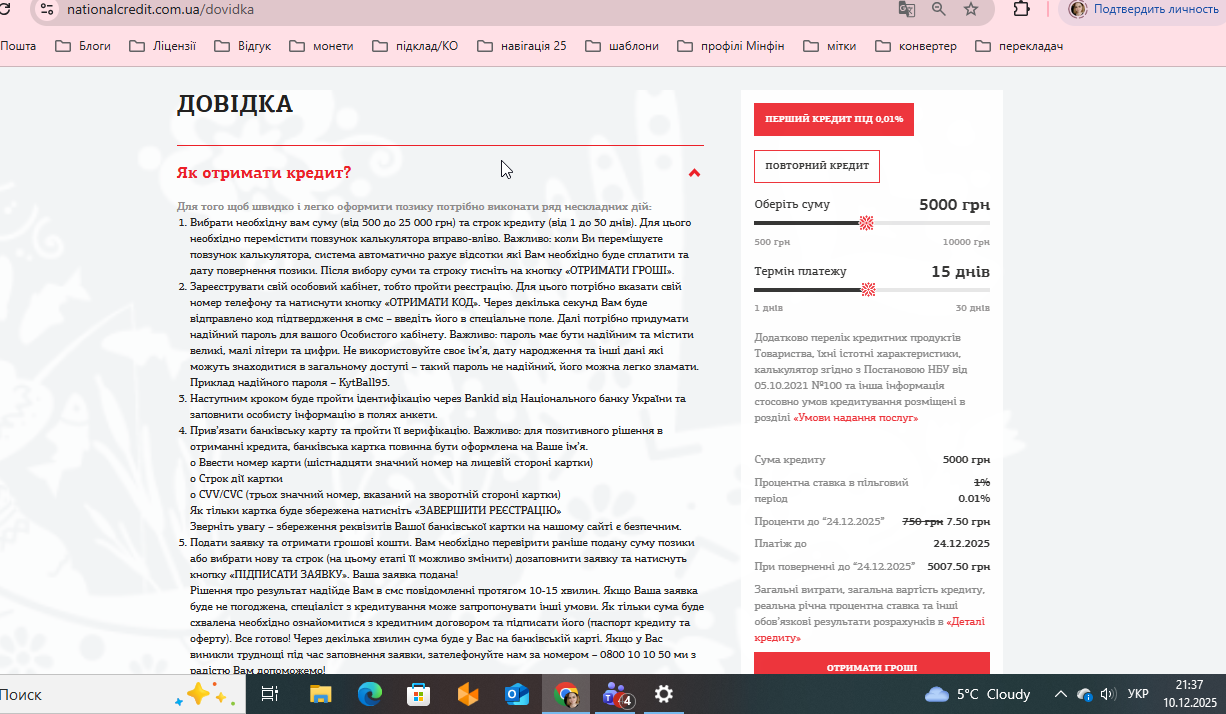This screenshot has height=714, width=1226.
Task: Click the '0.01%' interest rate value
Action: coord(974,498)
